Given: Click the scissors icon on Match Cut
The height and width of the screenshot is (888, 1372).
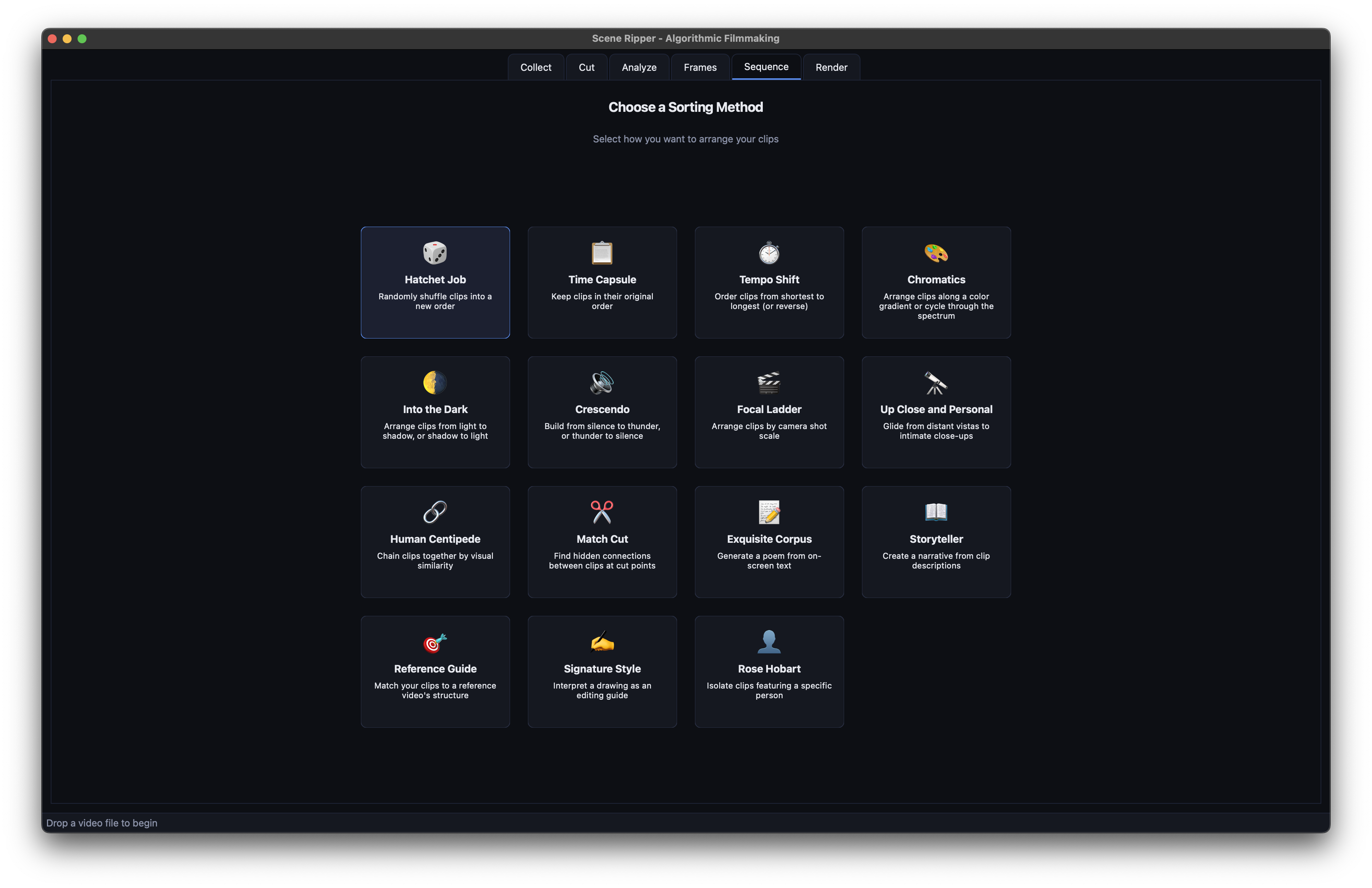Looking at the screenshot, I should pyautogui.click(x=602, y=512).
